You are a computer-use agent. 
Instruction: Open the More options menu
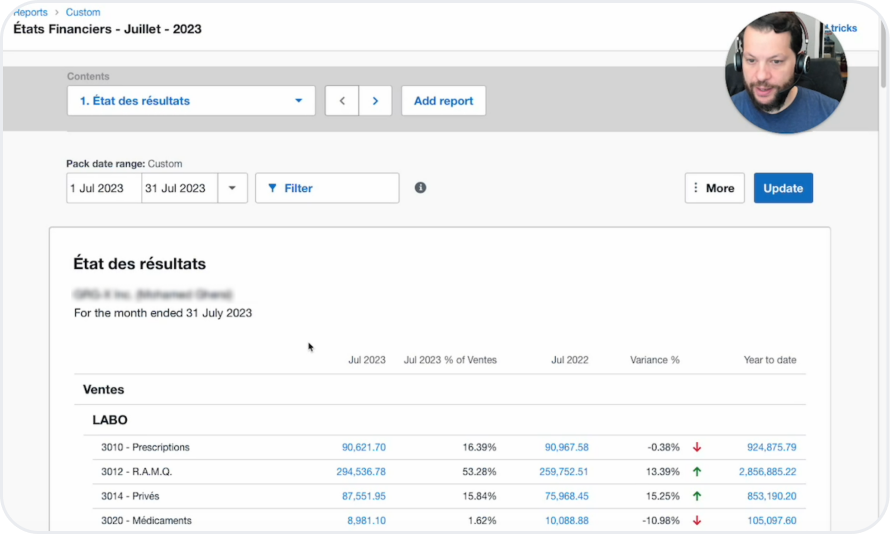pos(714,188)
